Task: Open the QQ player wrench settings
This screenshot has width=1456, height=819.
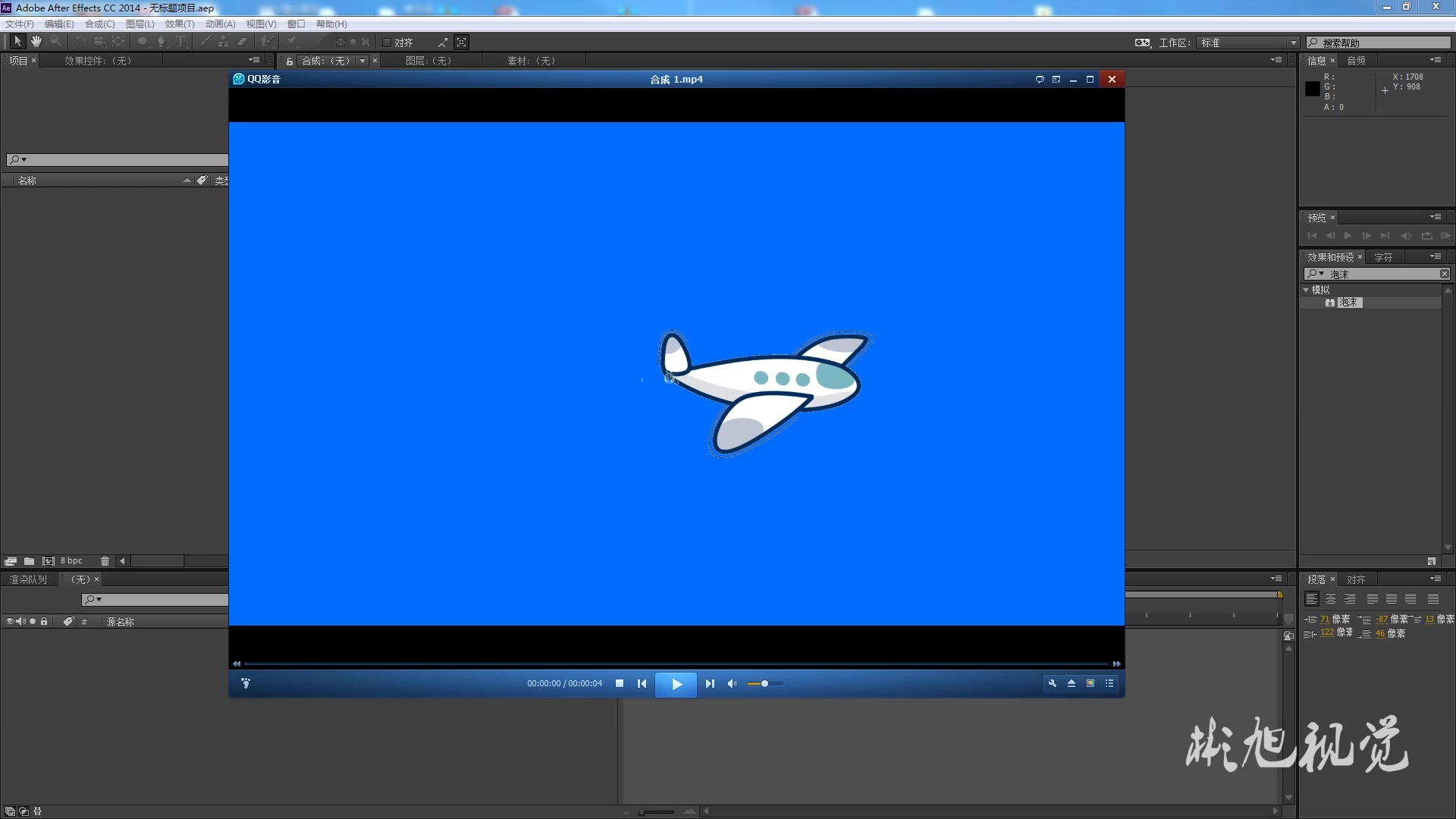Action: [1053, 683]
